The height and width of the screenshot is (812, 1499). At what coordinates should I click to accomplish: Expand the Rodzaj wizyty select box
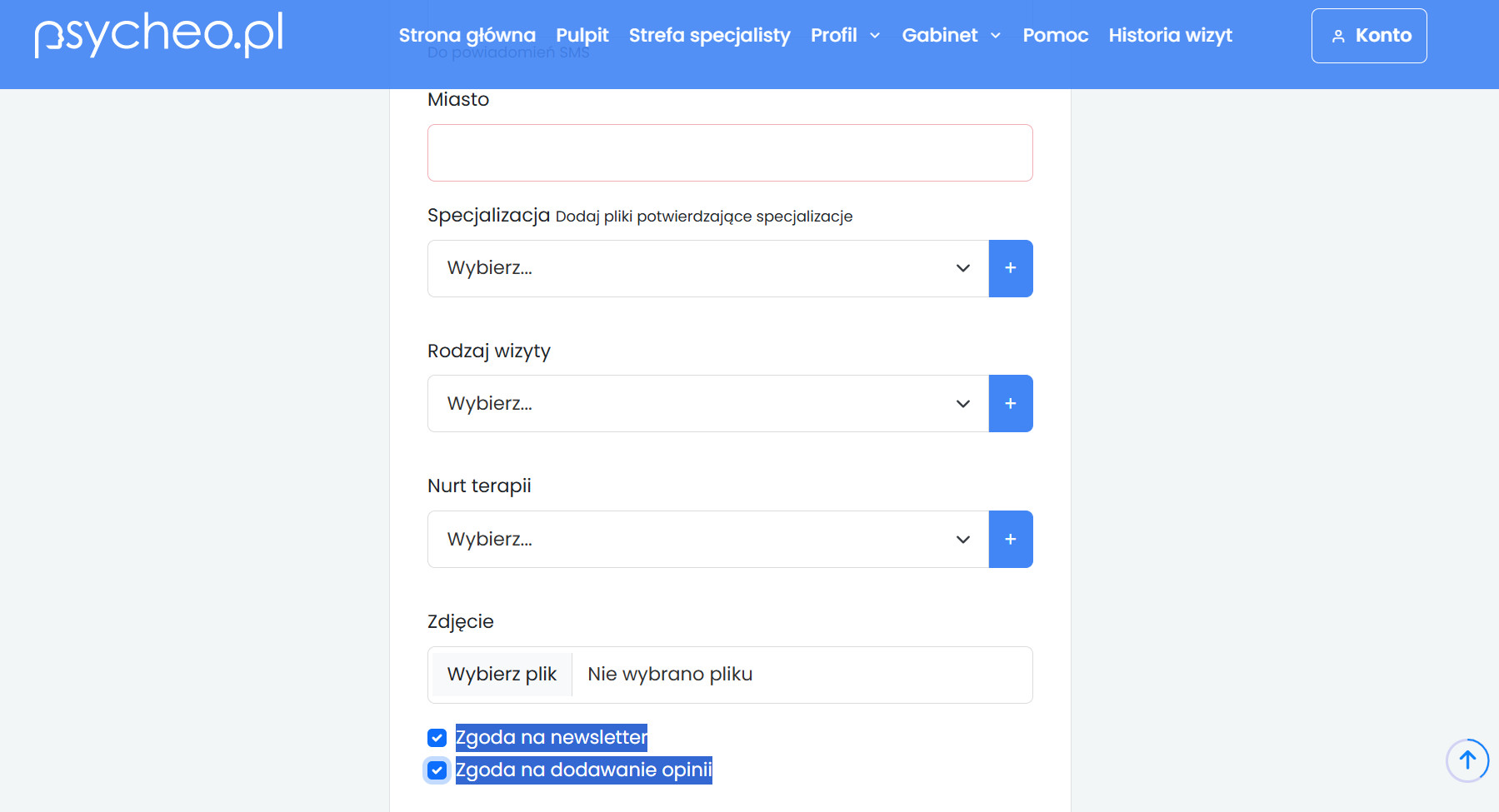[x=707, y=404]
